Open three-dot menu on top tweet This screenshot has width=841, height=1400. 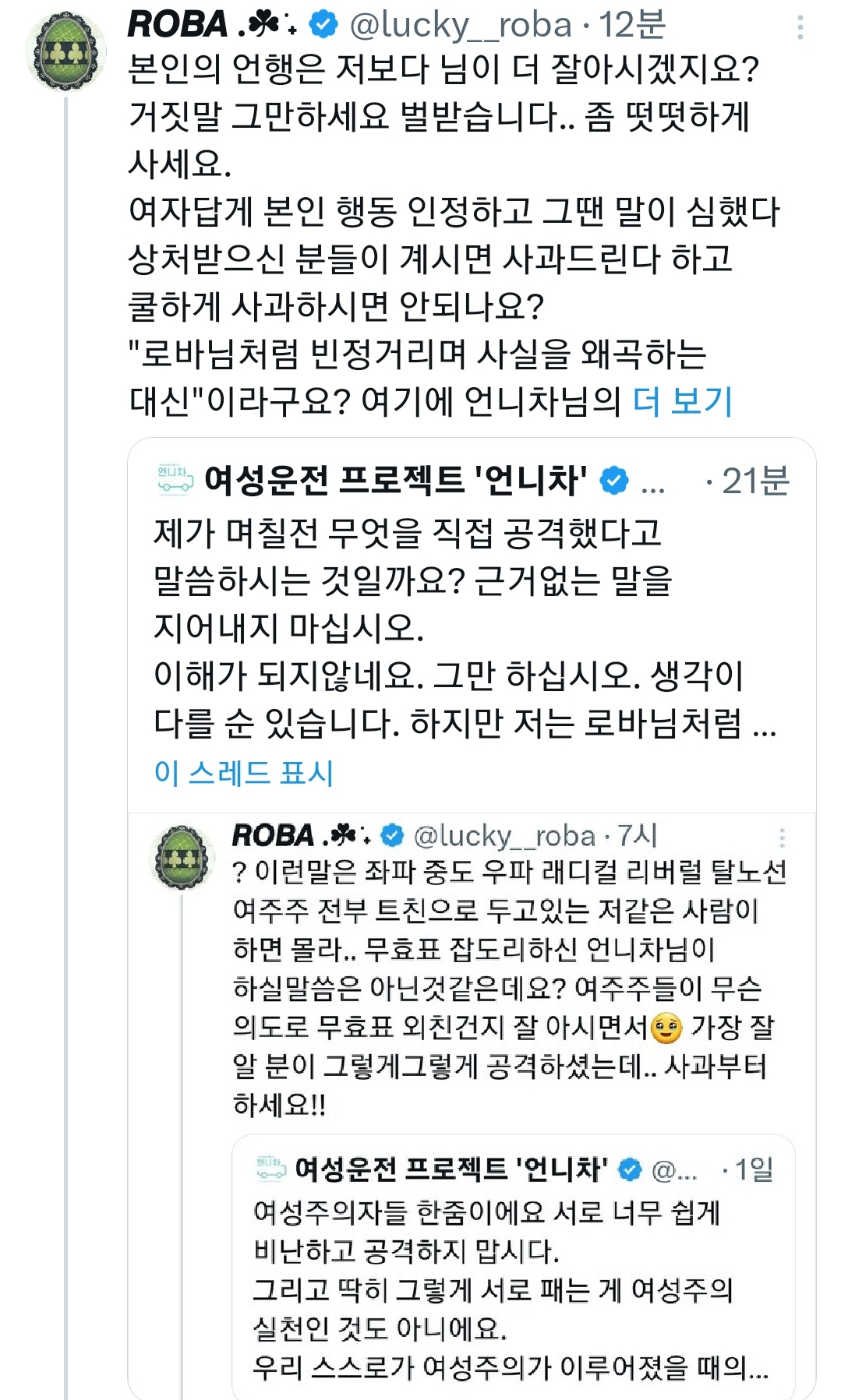coord(800,27)
